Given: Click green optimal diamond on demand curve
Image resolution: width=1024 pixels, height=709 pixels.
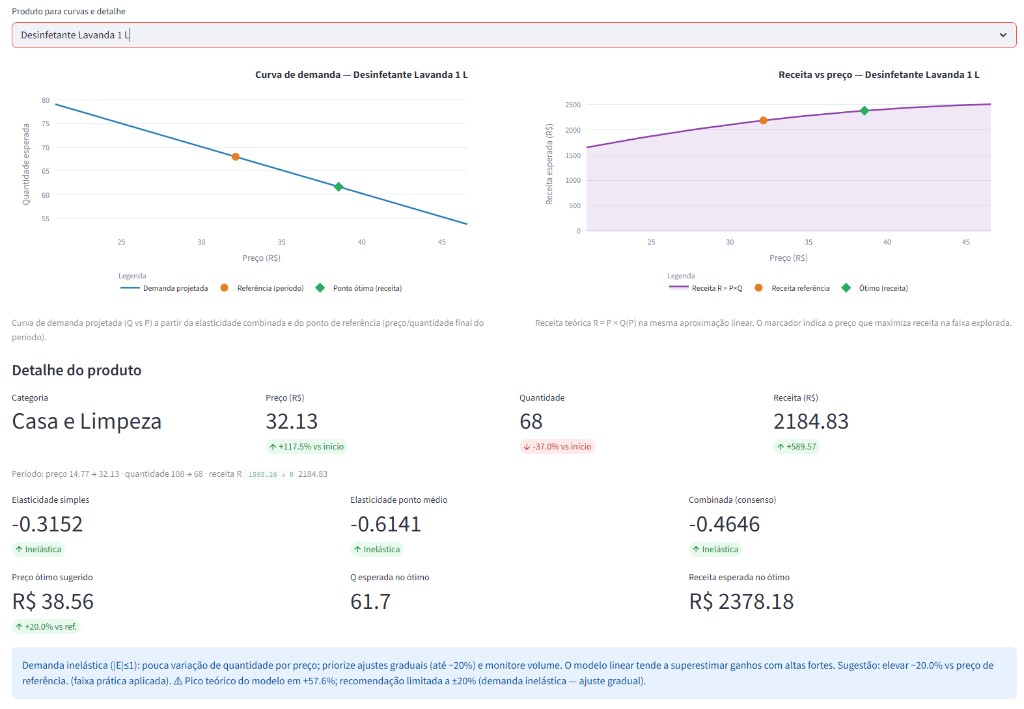Looking at the screenshot, I should (338, 187).
